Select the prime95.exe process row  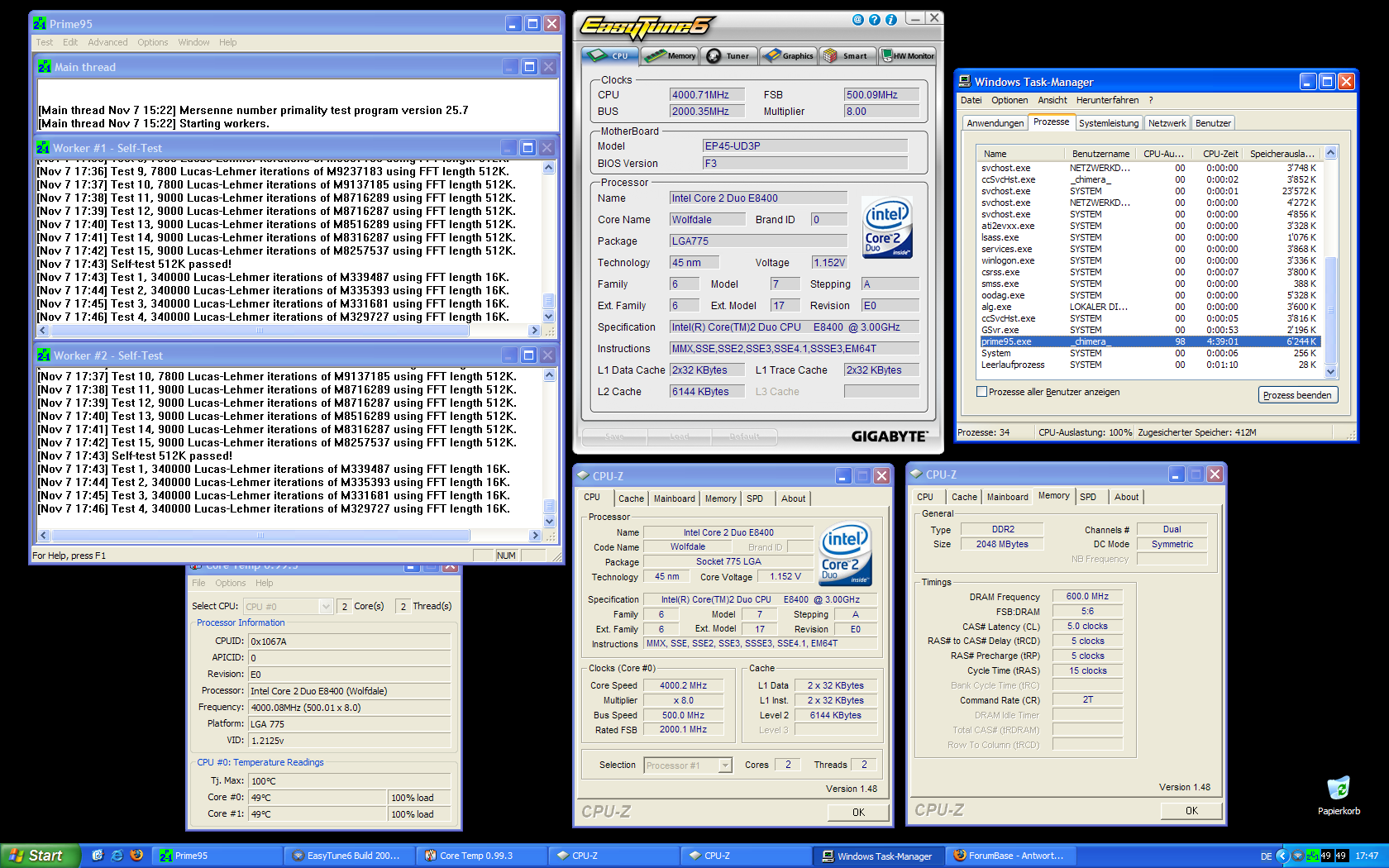click(x=1149, y=341)
